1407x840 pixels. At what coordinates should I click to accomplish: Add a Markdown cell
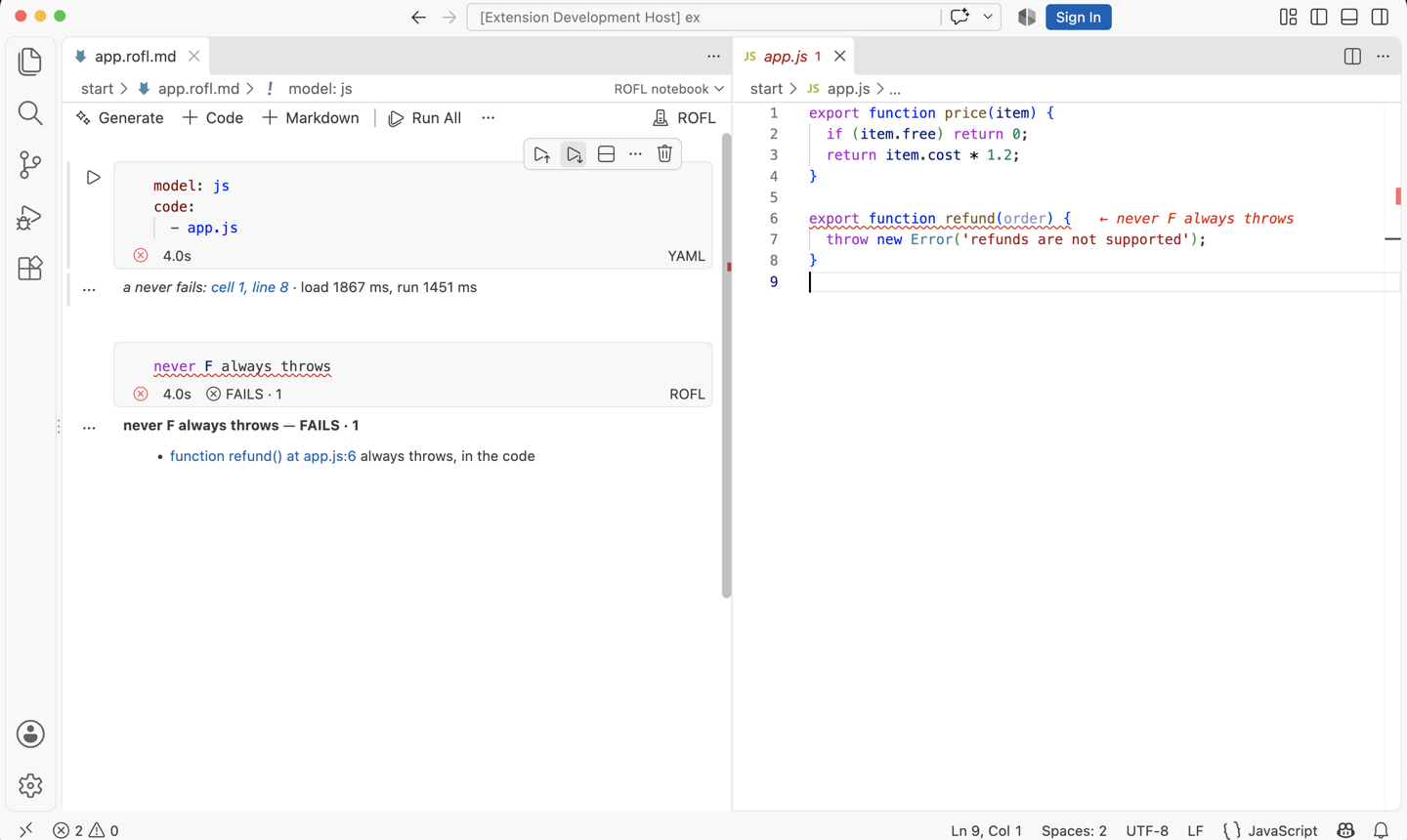(311, 118)
